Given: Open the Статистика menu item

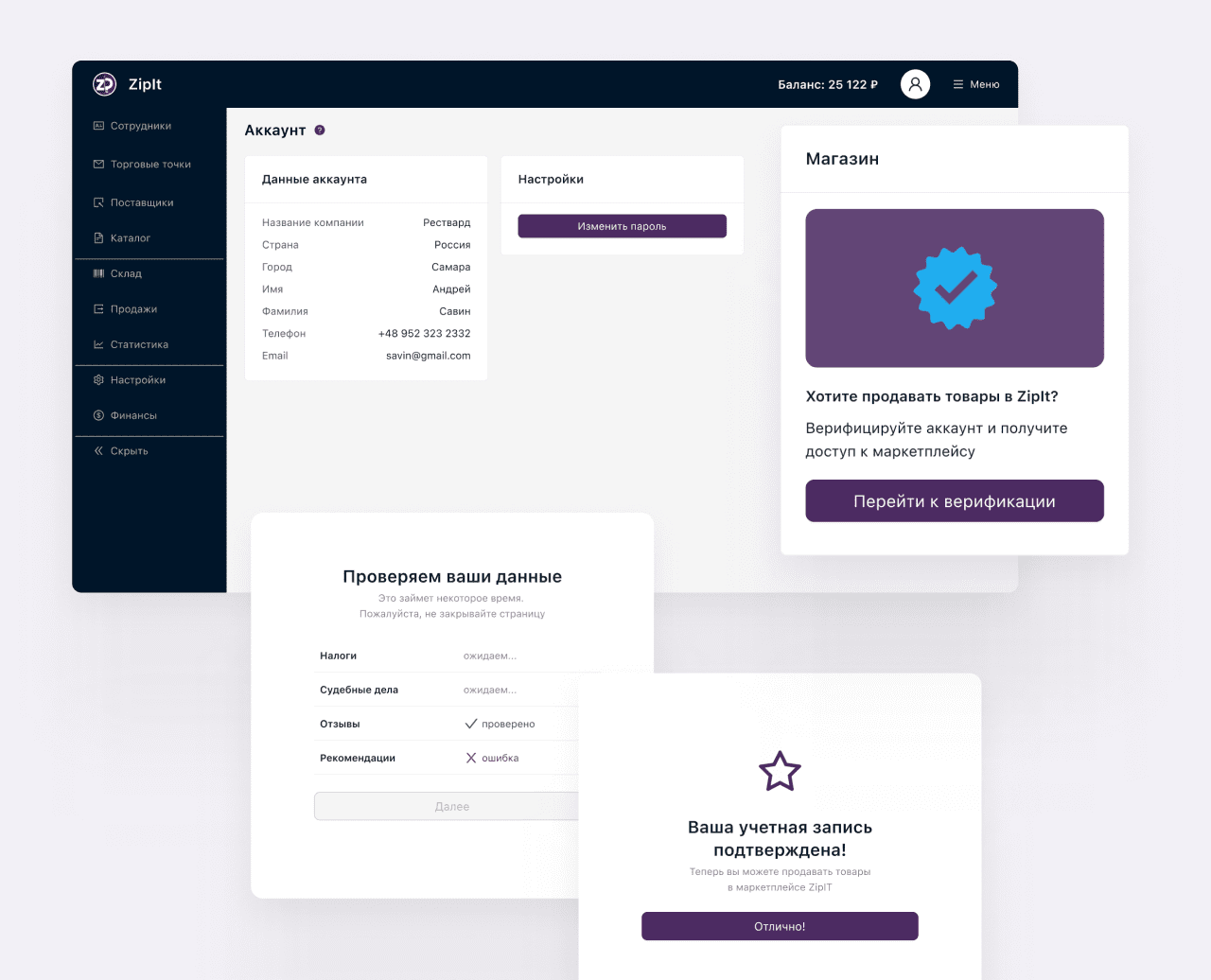Looking at the screenshot, I should click(x=139, y=344).
